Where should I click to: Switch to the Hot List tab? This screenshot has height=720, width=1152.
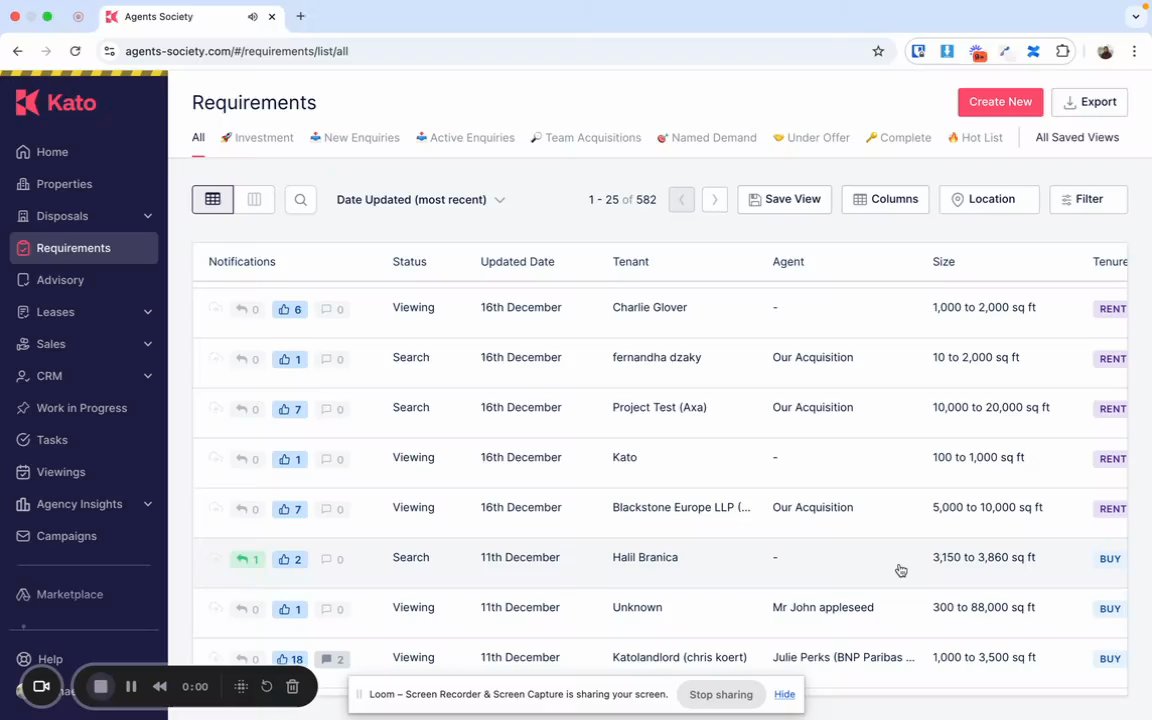pyautogui.click(x=975, y=137)
